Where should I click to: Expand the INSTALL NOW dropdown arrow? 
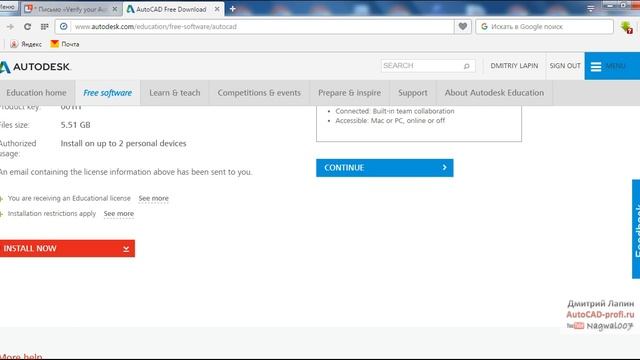tap(126, 249)
